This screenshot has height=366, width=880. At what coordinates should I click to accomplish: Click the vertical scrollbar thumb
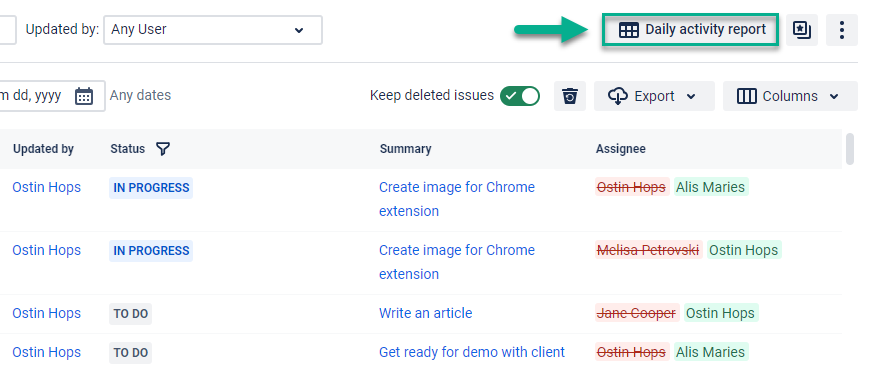coord(850,149)
